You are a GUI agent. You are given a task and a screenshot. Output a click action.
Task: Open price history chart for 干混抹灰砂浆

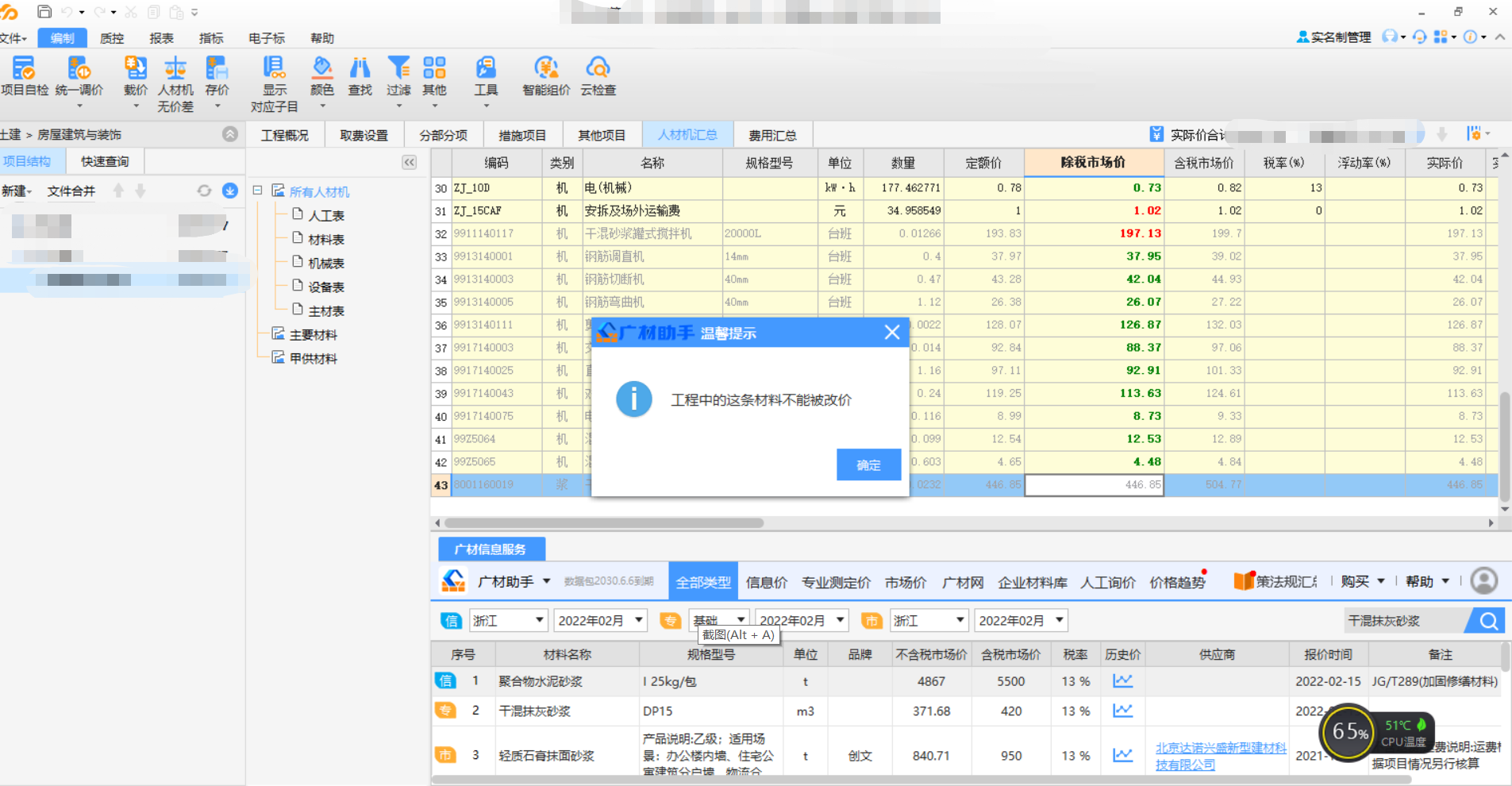1122,711
